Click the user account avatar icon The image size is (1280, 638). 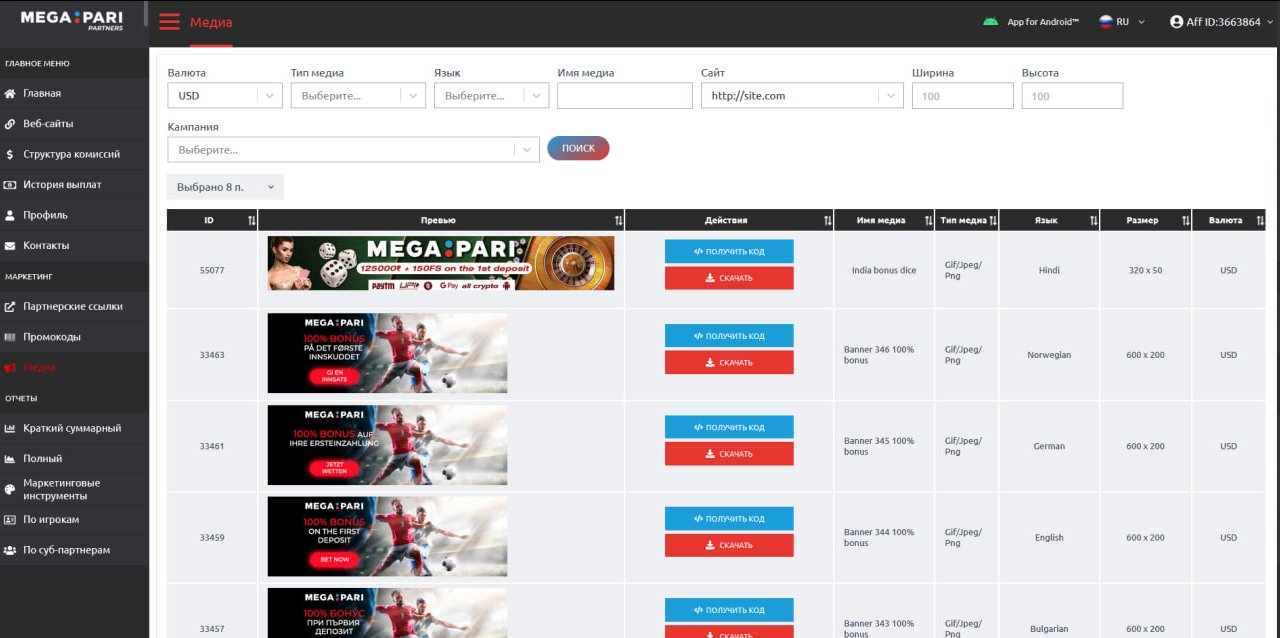pos(1176,22)
